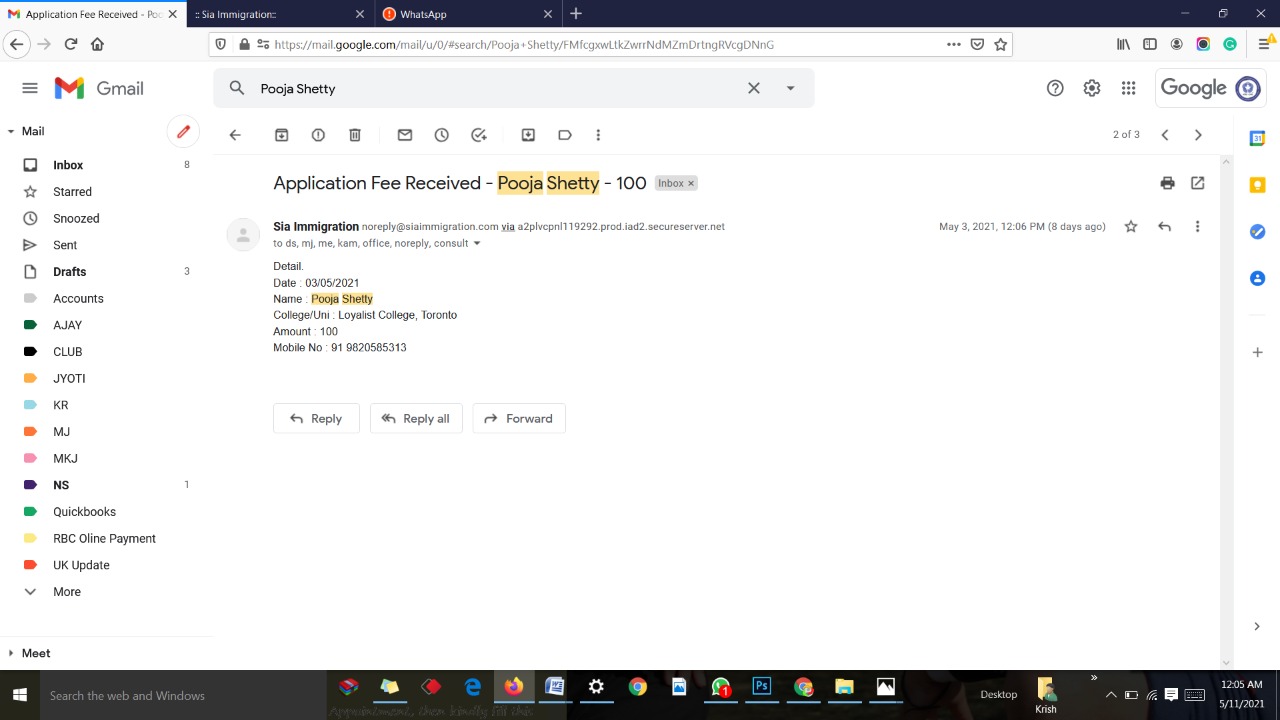This screenshot has height=720, width=1280.
Task: Snooze this email
Action: click(x=442, y=135)
